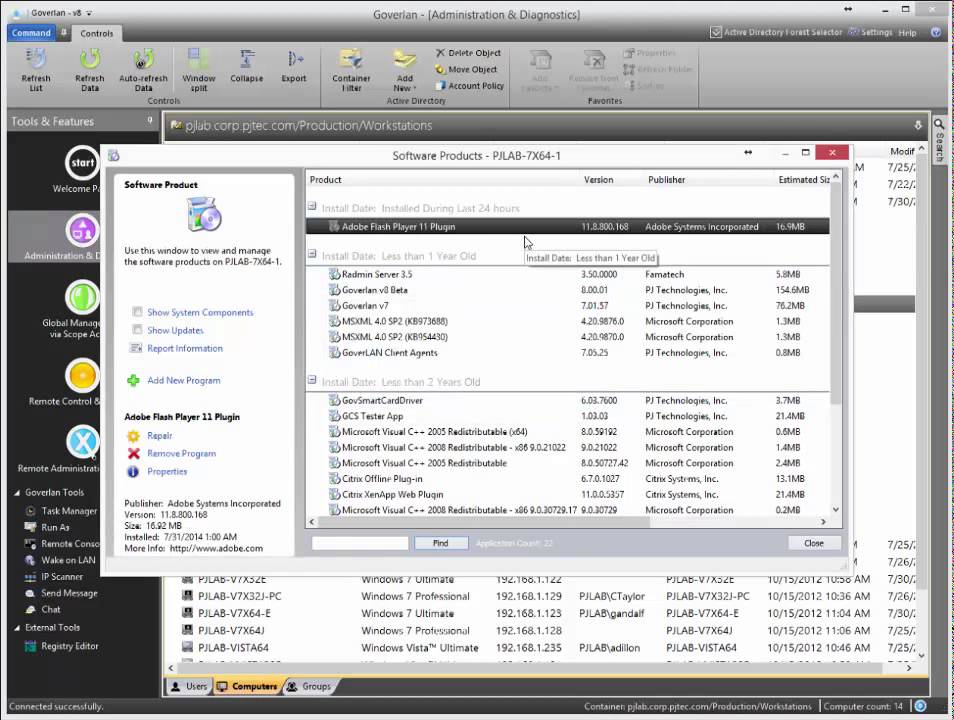This screenshot has width=954, height=720.
Task: Collapse the Goverlan Tools tree section
Action: (x=17, y=492)
